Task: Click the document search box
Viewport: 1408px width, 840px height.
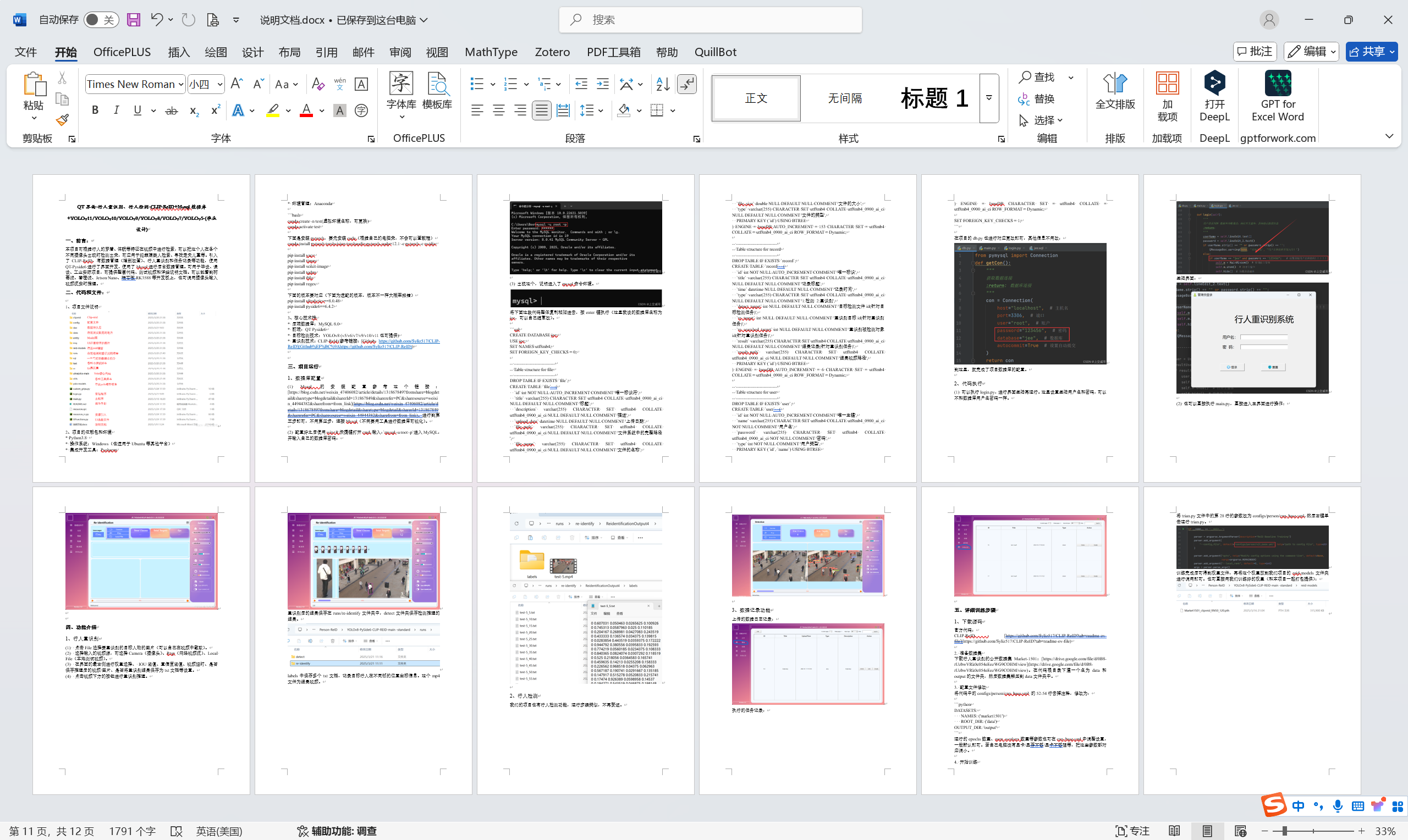Action: (x=711, y=20)
